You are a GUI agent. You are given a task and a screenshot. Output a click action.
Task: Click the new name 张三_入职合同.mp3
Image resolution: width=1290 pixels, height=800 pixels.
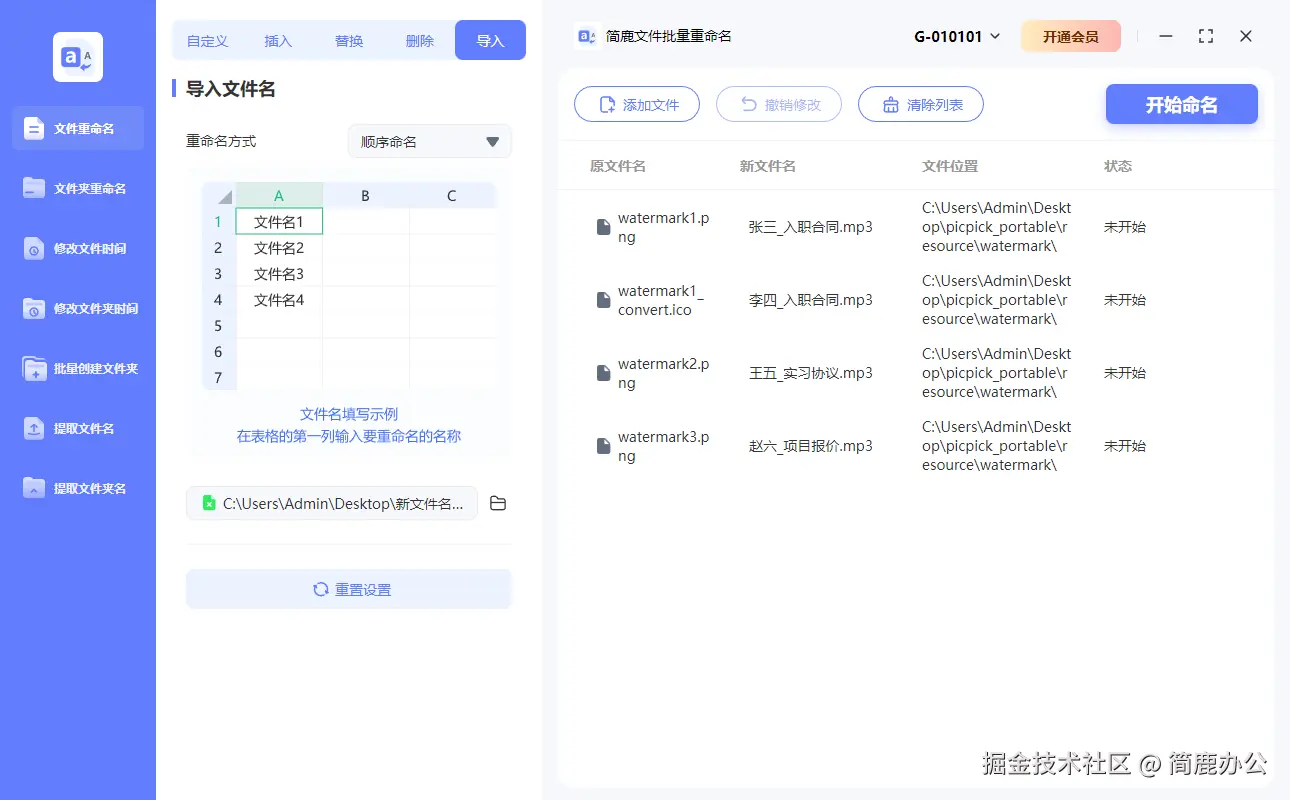(810, 227)
